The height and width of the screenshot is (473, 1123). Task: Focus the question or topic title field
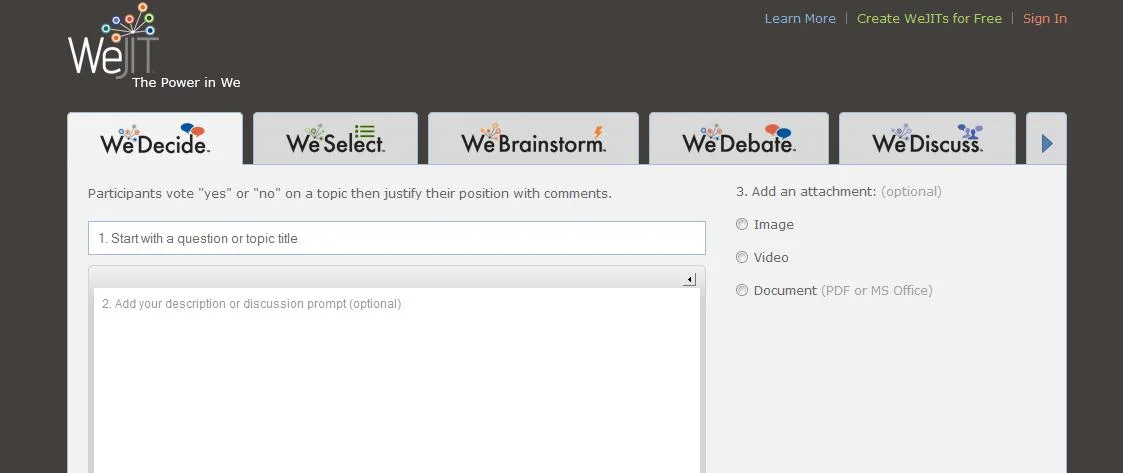click(x=396, y=239)
